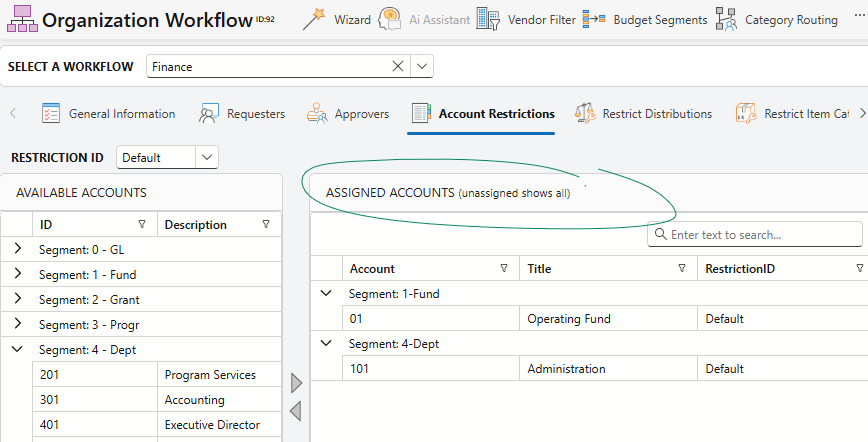Screen dimensions: 868x442
Task: Expand Segment: 0 - GL
Action: 18,248
